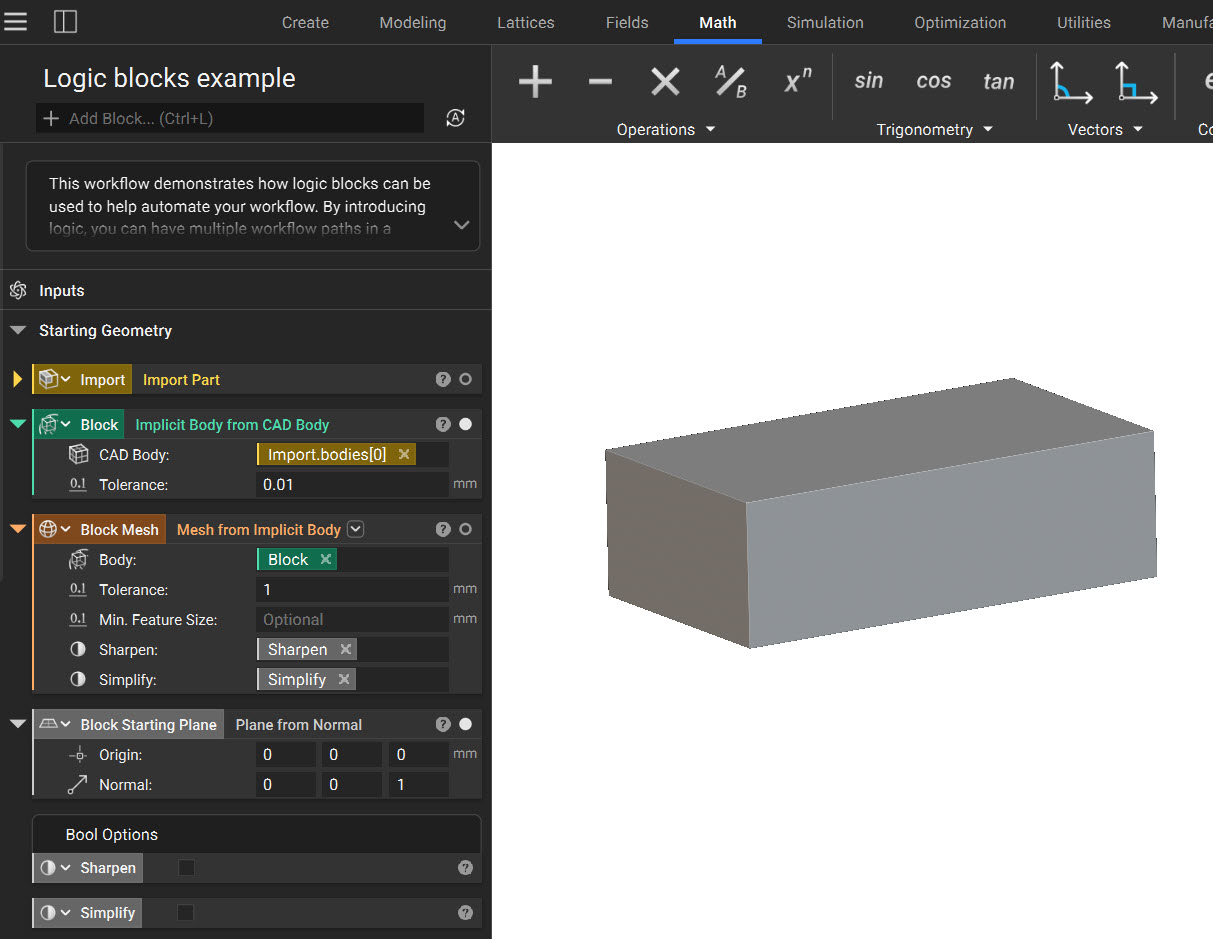The height and width of the screenshot is (939, 1213).
Task: Select the Logic blocks example title
Action: (169, 78)
